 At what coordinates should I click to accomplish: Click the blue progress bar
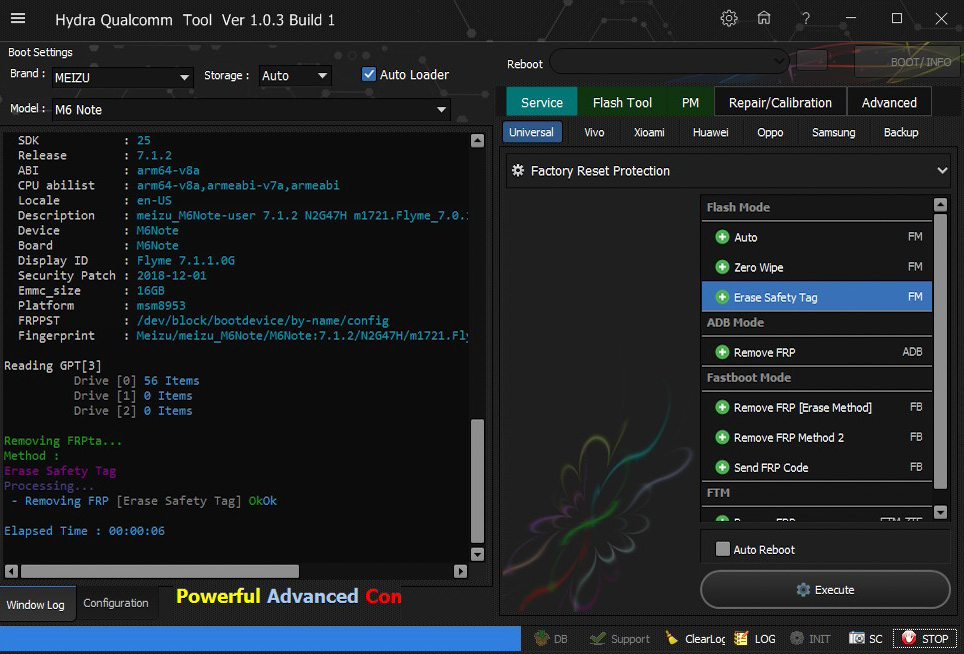[260, 640]
